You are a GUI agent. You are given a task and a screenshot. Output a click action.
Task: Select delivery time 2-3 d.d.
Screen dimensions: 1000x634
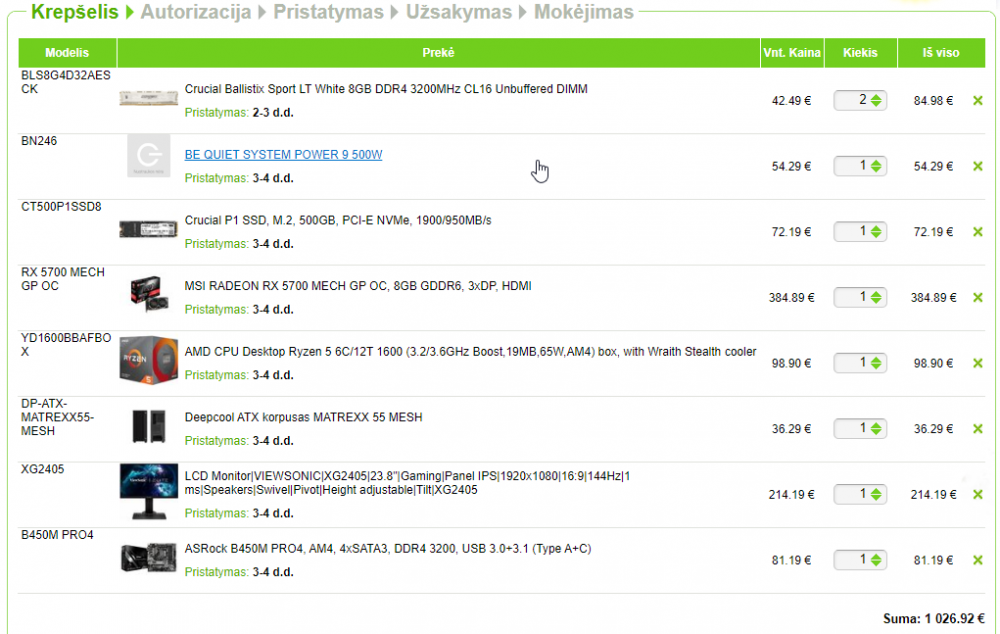pyautogui.click(x=273, y=113)
